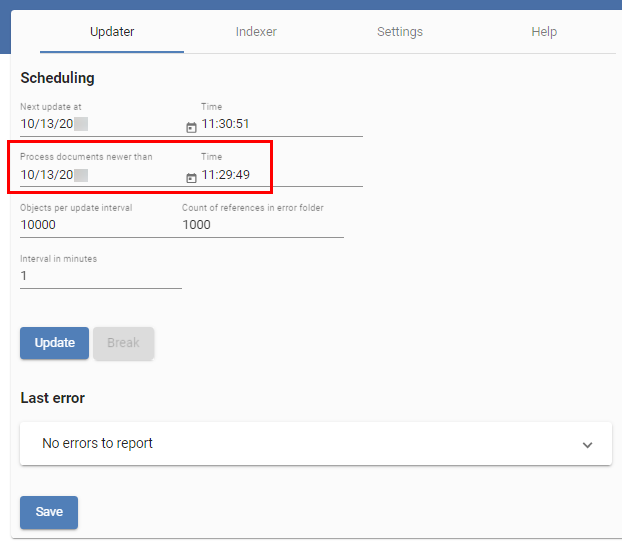Viewport: 622px width, 551px height.
Task: Save the scheduling settings
Action: (49, 512)
